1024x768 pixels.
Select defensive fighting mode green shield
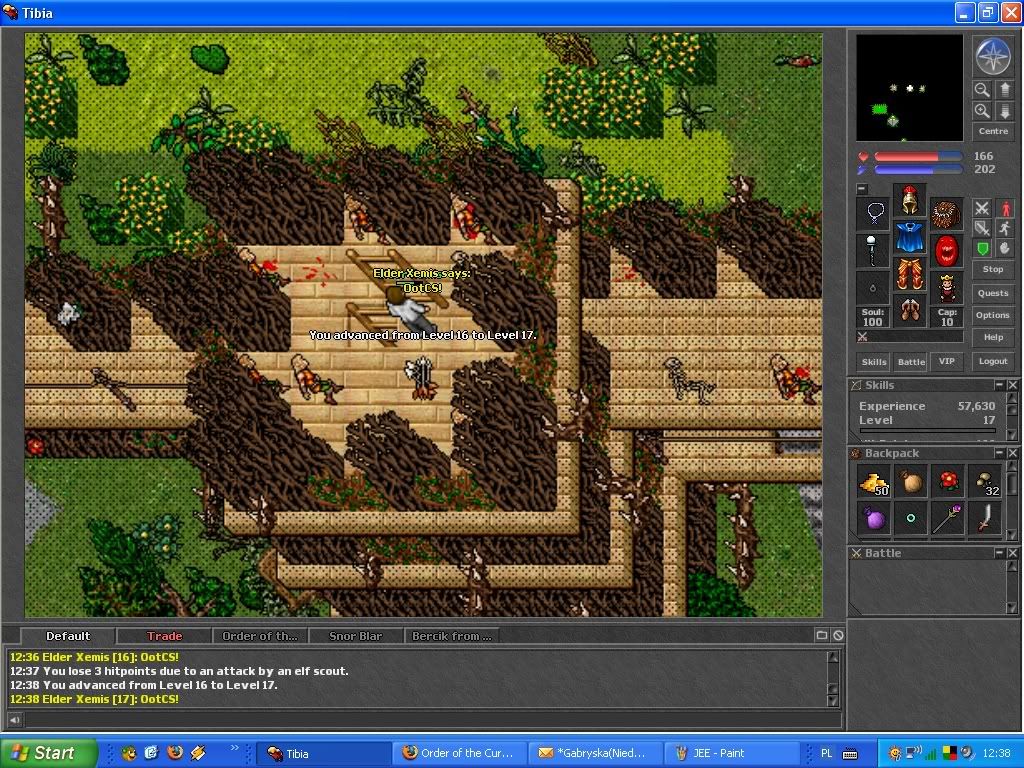click(x=982, y=249)
